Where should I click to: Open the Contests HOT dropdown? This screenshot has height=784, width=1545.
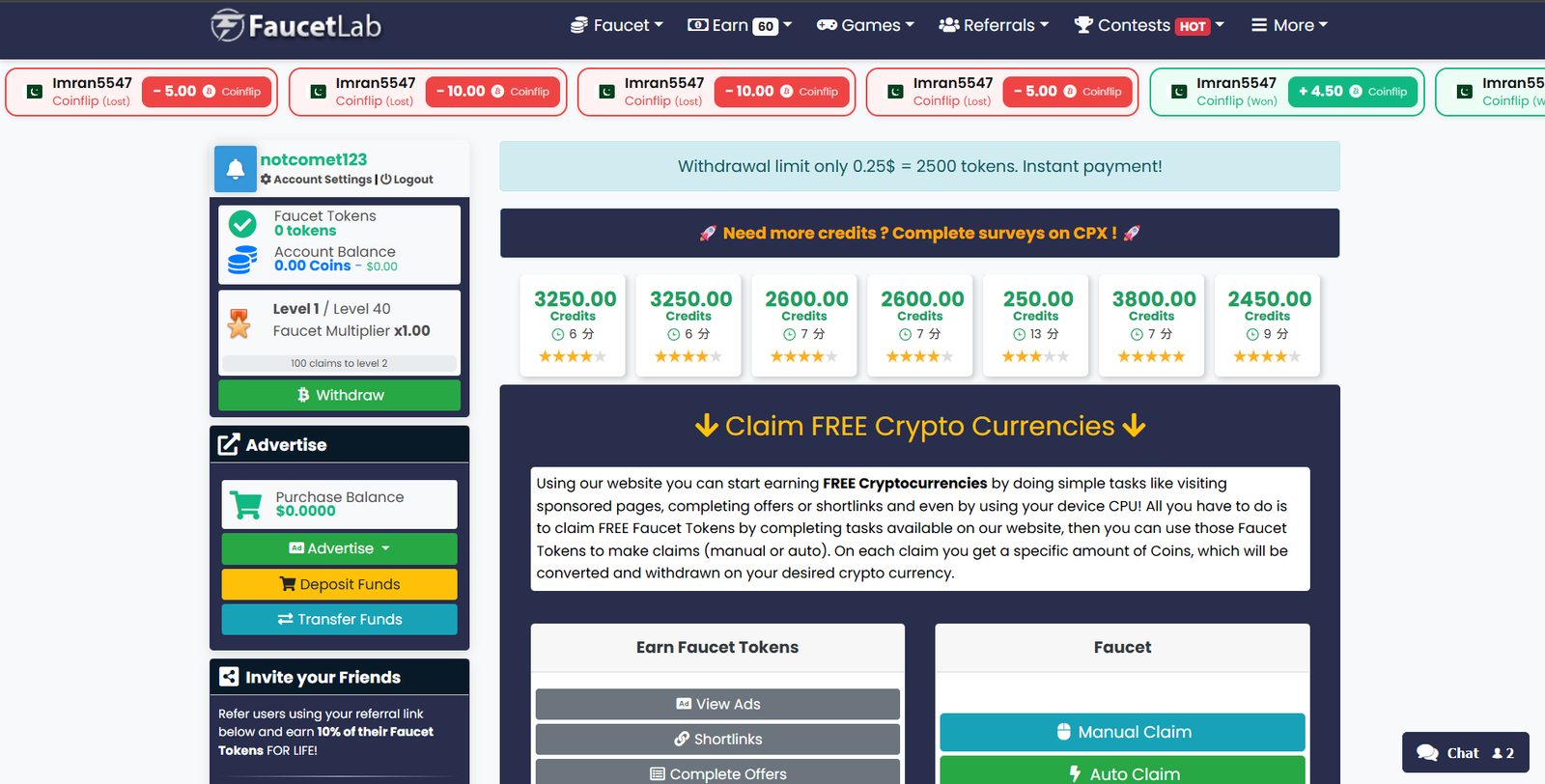click(1149, 25)
